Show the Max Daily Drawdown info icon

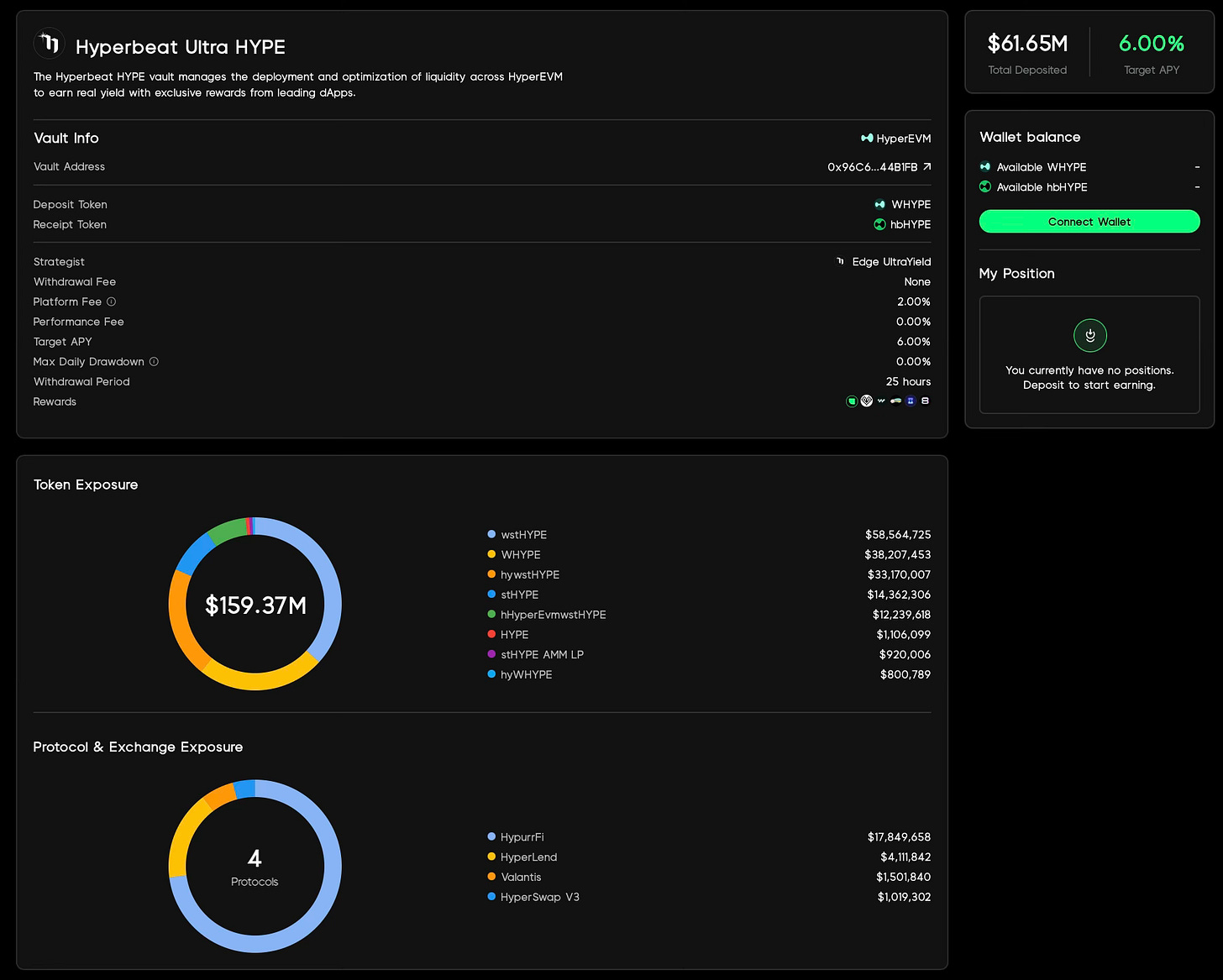click(x=154, y=361)
